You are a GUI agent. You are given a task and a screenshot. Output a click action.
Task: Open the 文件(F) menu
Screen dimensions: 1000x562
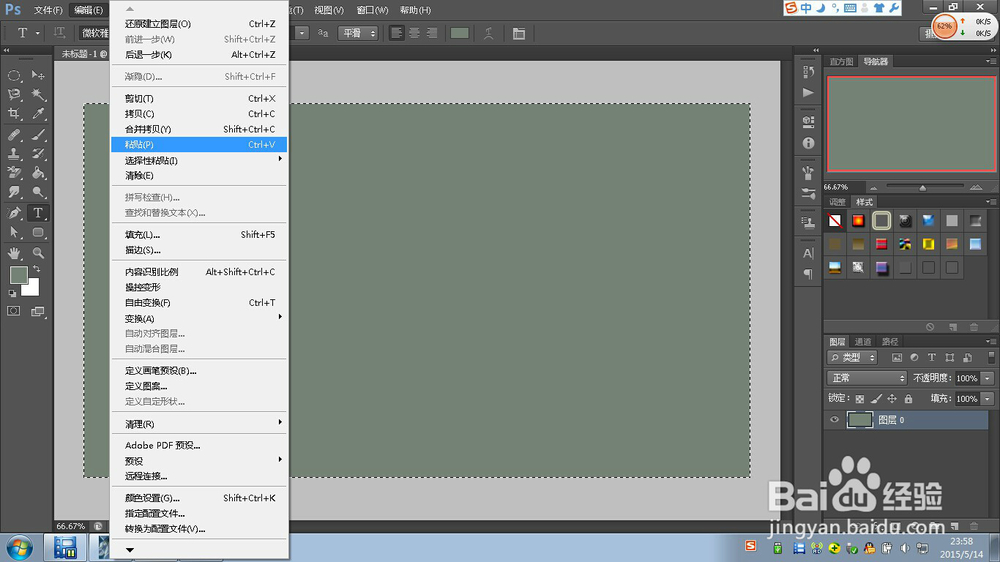point(48,10)
